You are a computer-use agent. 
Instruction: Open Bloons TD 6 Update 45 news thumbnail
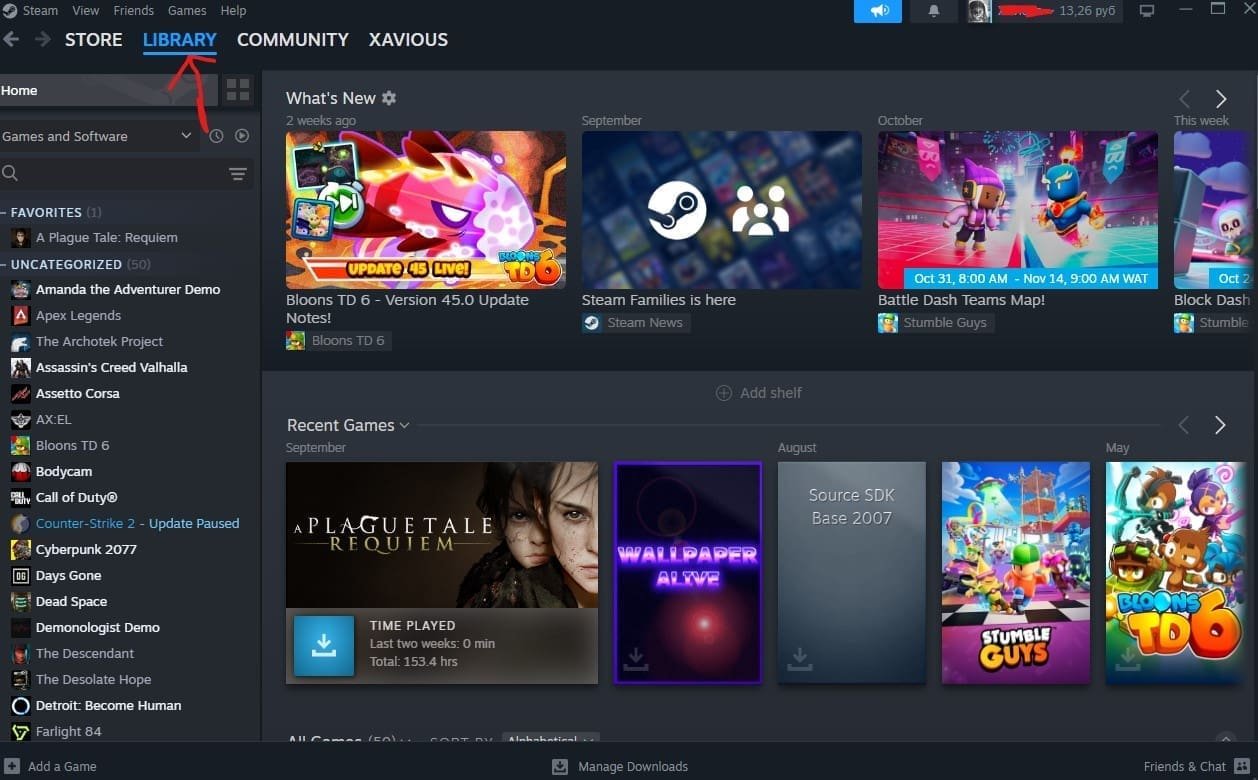[x=426, y=210]
